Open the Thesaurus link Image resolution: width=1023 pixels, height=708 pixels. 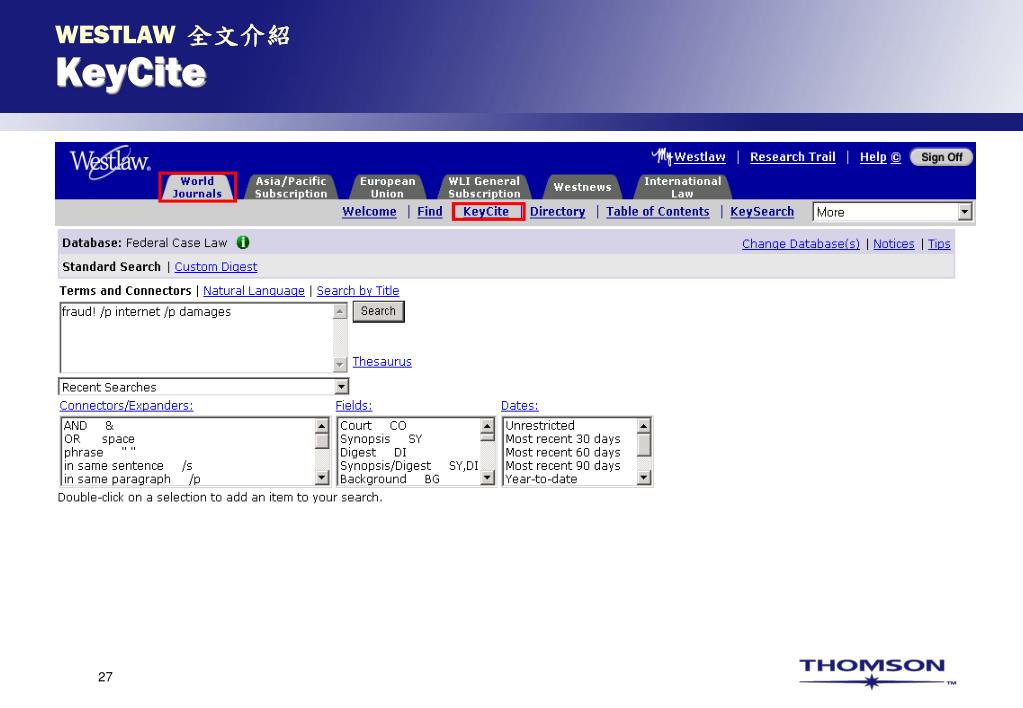click(x=382, y=362)
